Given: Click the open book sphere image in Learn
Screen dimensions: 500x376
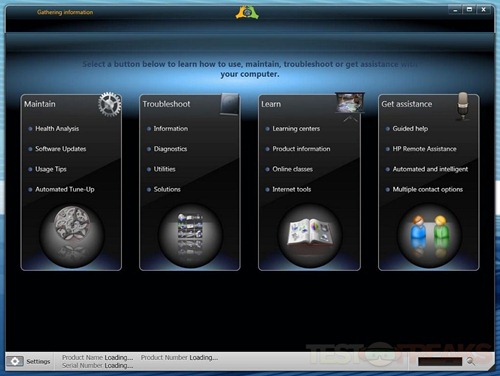Looking at the screenshot, I should point(310,235).
